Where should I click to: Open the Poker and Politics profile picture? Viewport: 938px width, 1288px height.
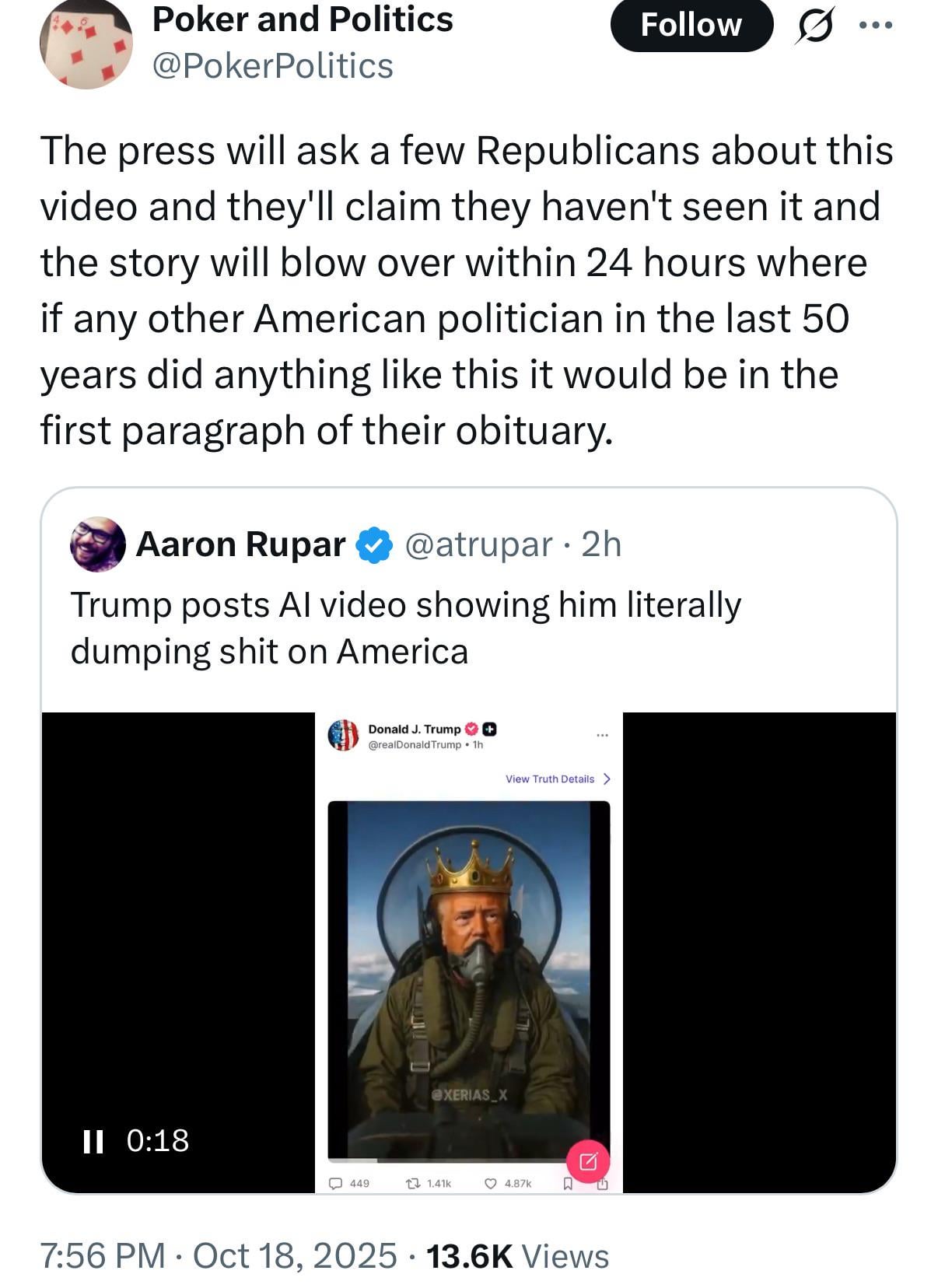pos(86,45)
